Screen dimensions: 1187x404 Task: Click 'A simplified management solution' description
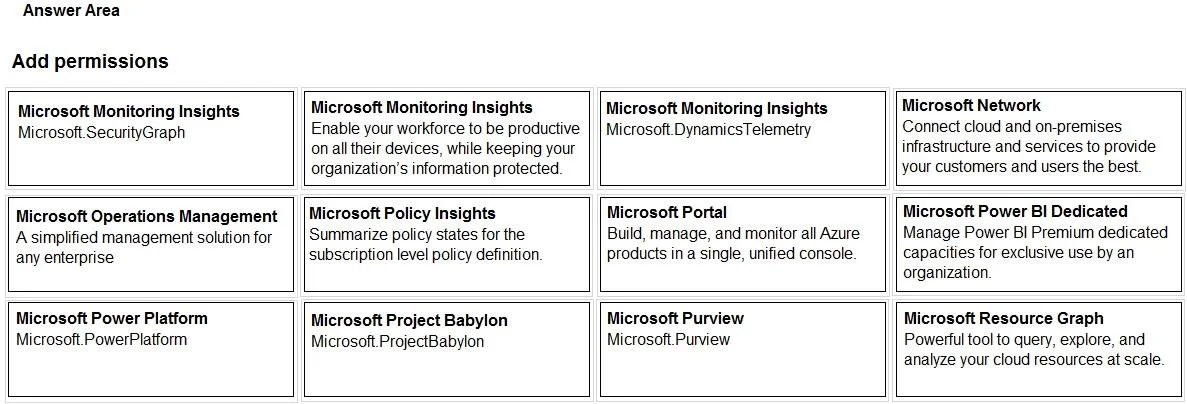pyautogui.click(x=144, y=247)
